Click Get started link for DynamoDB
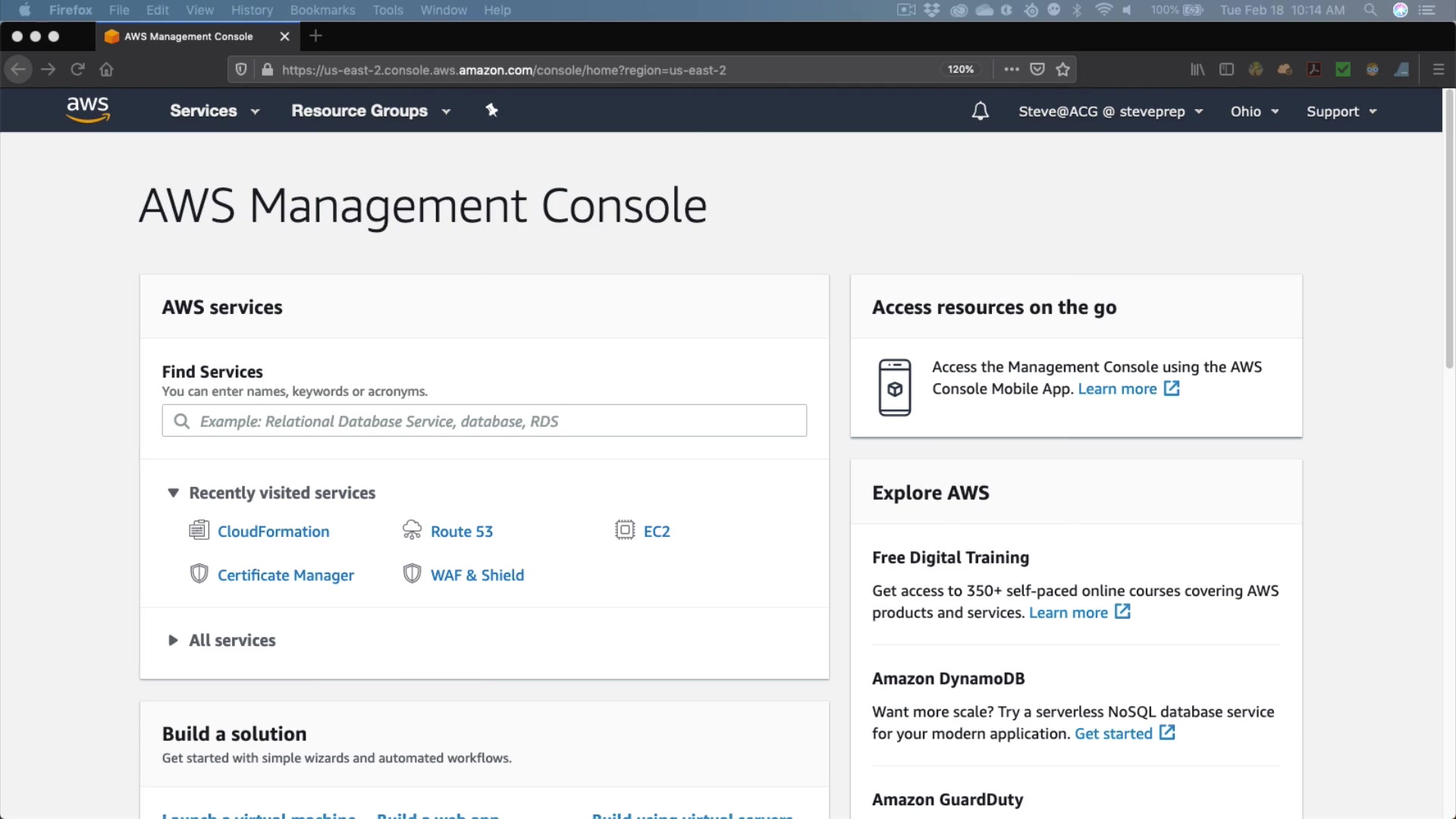Screen dimensions: 1456x819 coord(1113,733)
